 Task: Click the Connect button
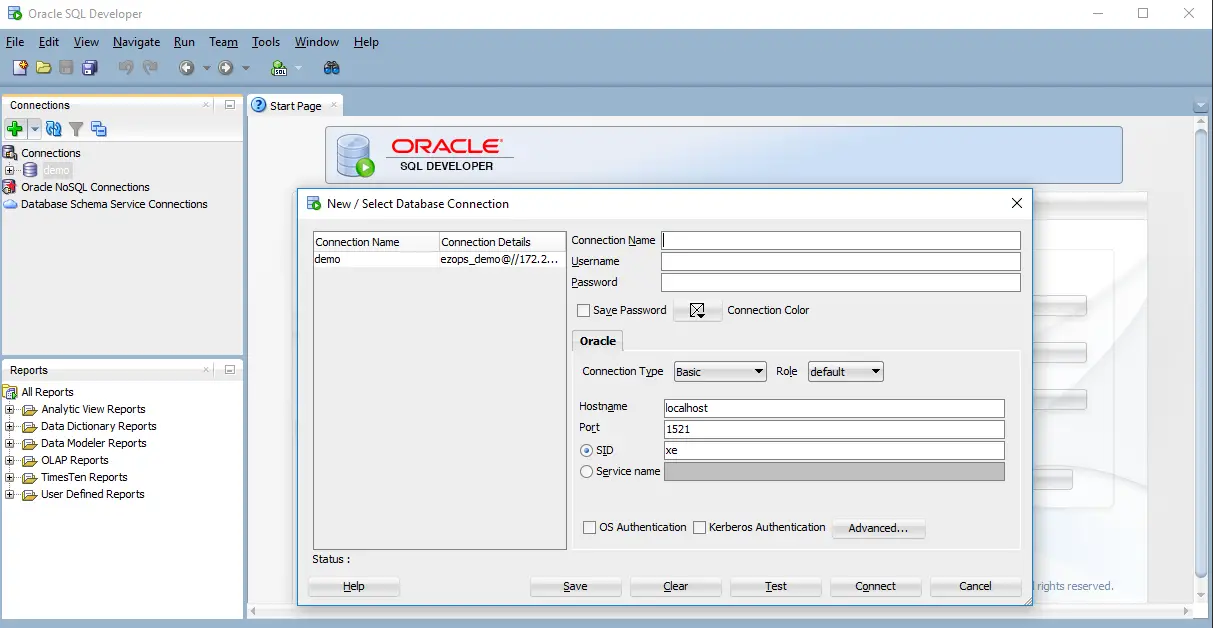click(x=876, y=586)
